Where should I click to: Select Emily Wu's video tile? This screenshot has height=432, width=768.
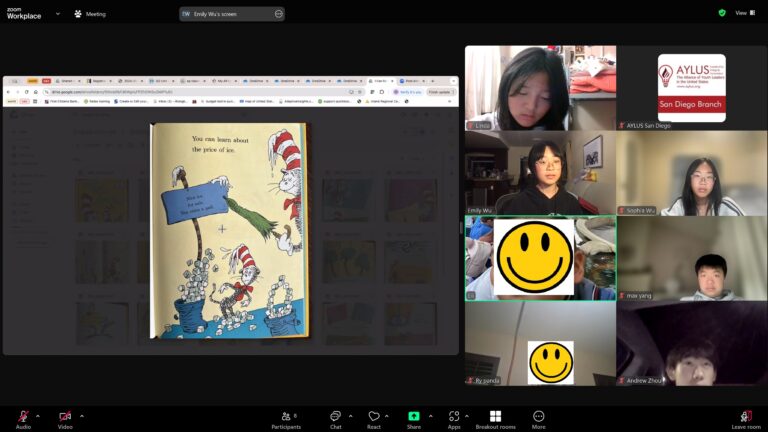[540, 173]
